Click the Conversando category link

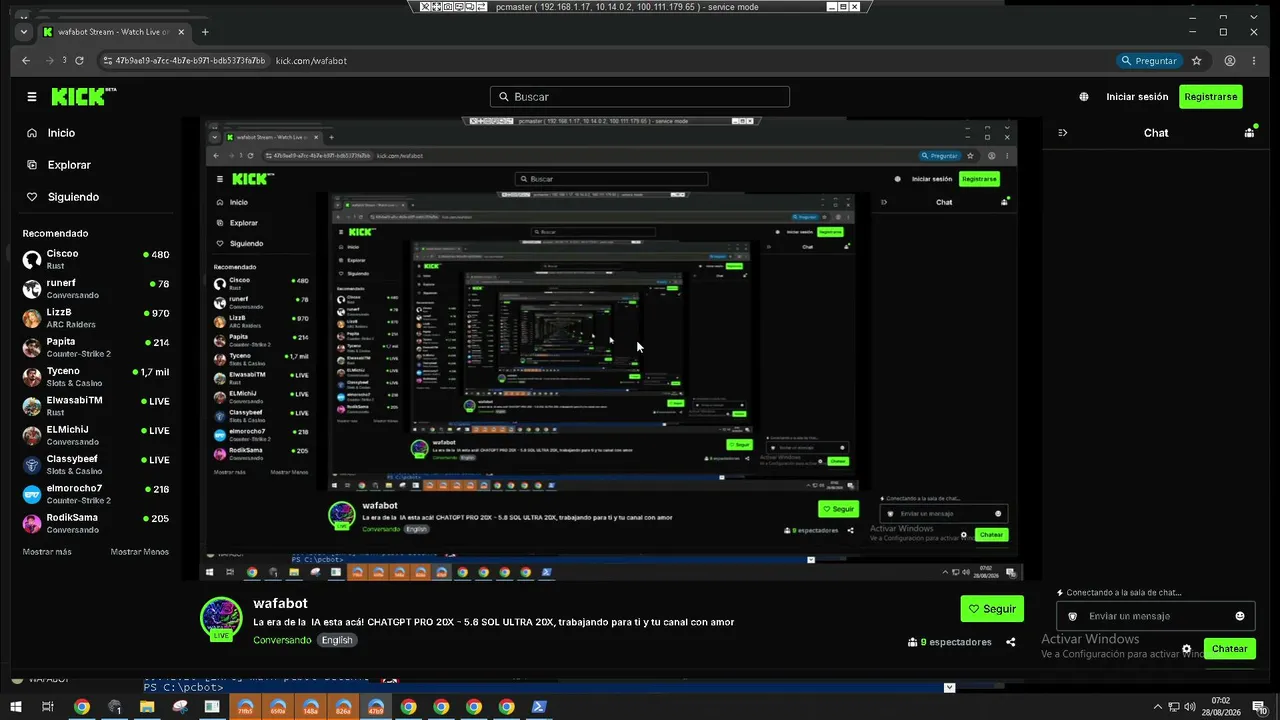282,640
